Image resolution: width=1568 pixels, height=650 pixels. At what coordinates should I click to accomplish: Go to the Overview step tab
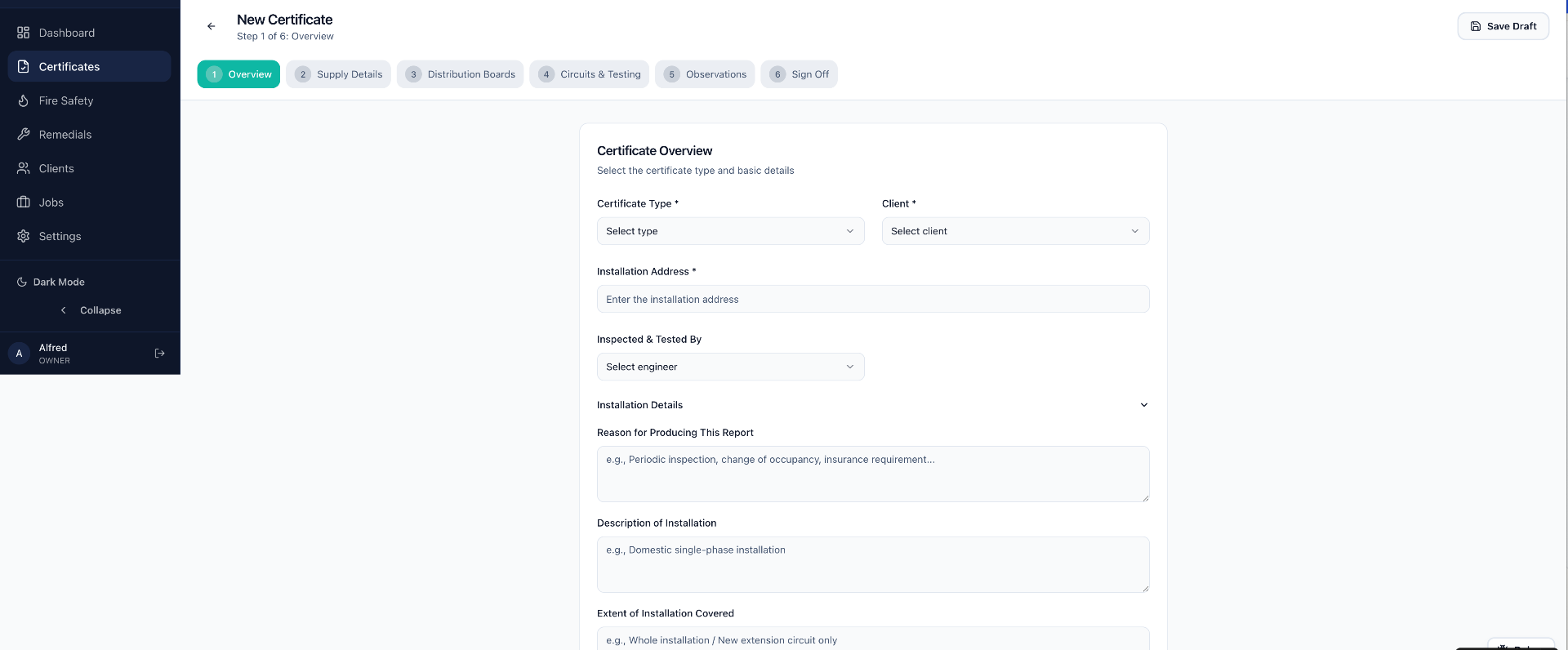pos(238,74)
